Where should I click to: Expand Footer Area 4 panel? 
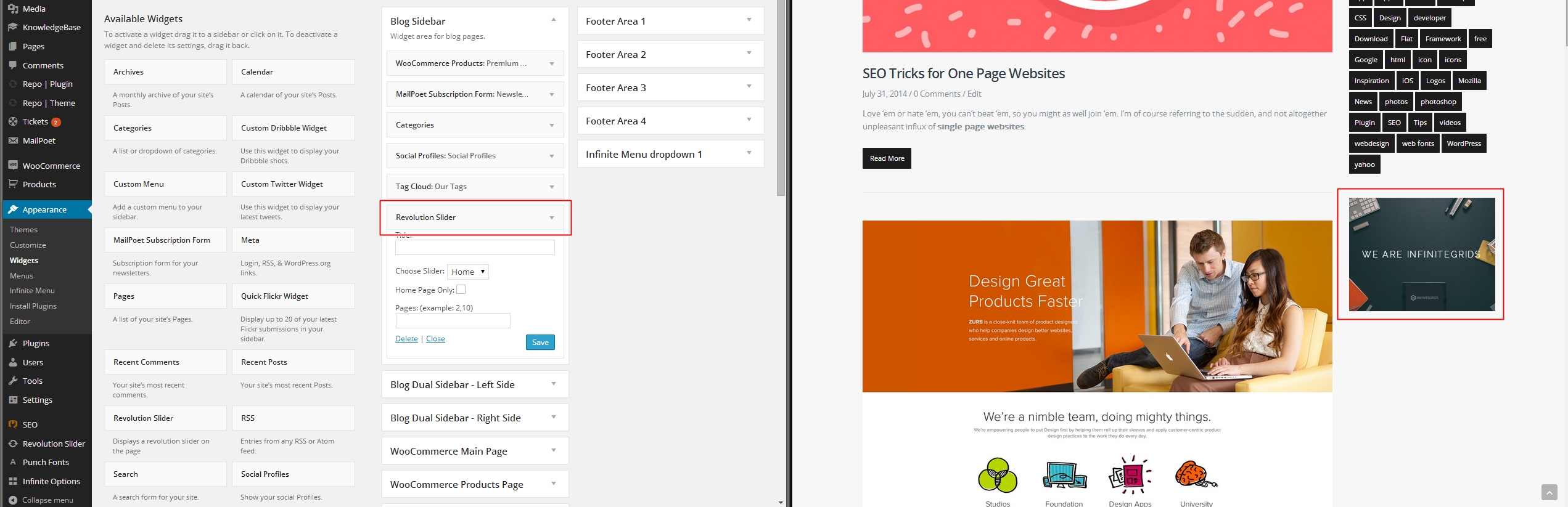click(x=749, y=120)
